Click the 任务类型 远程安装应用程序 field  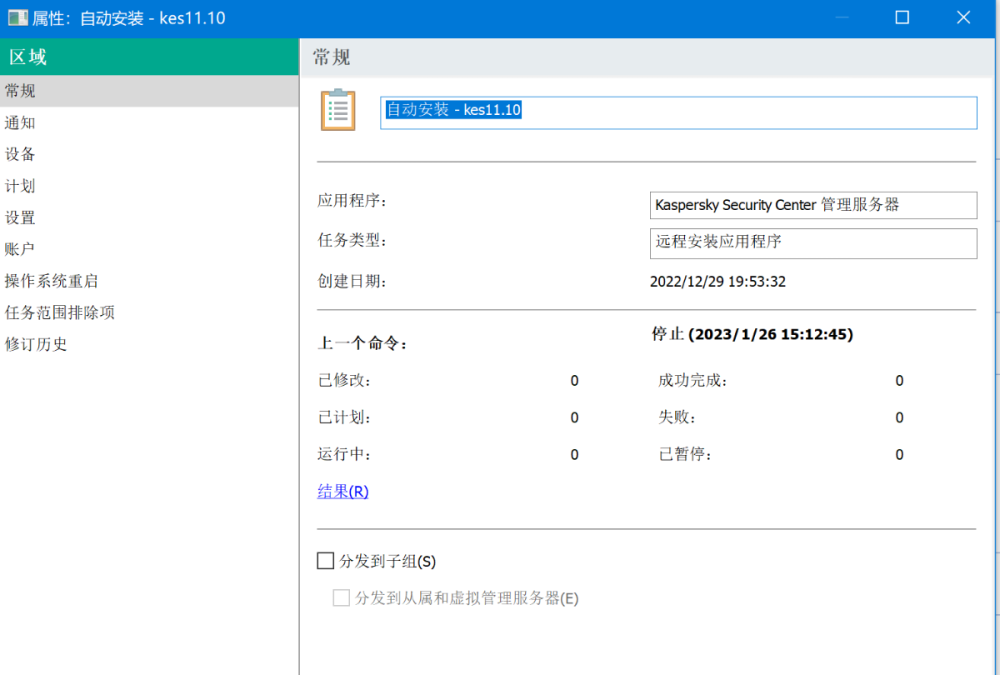pos(812,242)
